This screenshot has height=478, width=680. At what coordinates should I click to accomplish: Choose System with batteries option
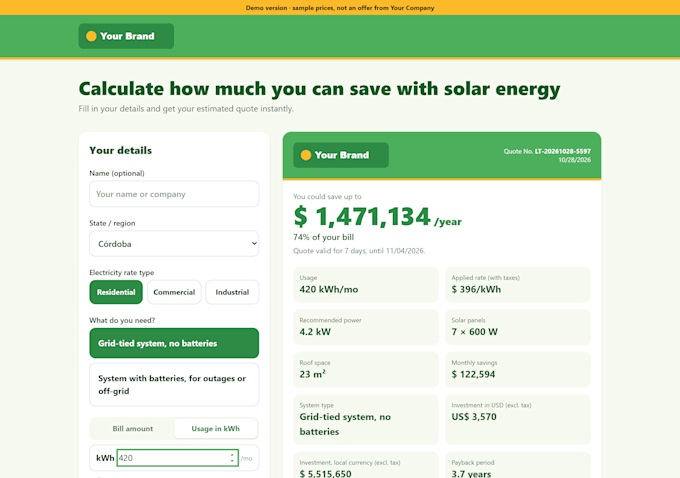pos(174,384)
